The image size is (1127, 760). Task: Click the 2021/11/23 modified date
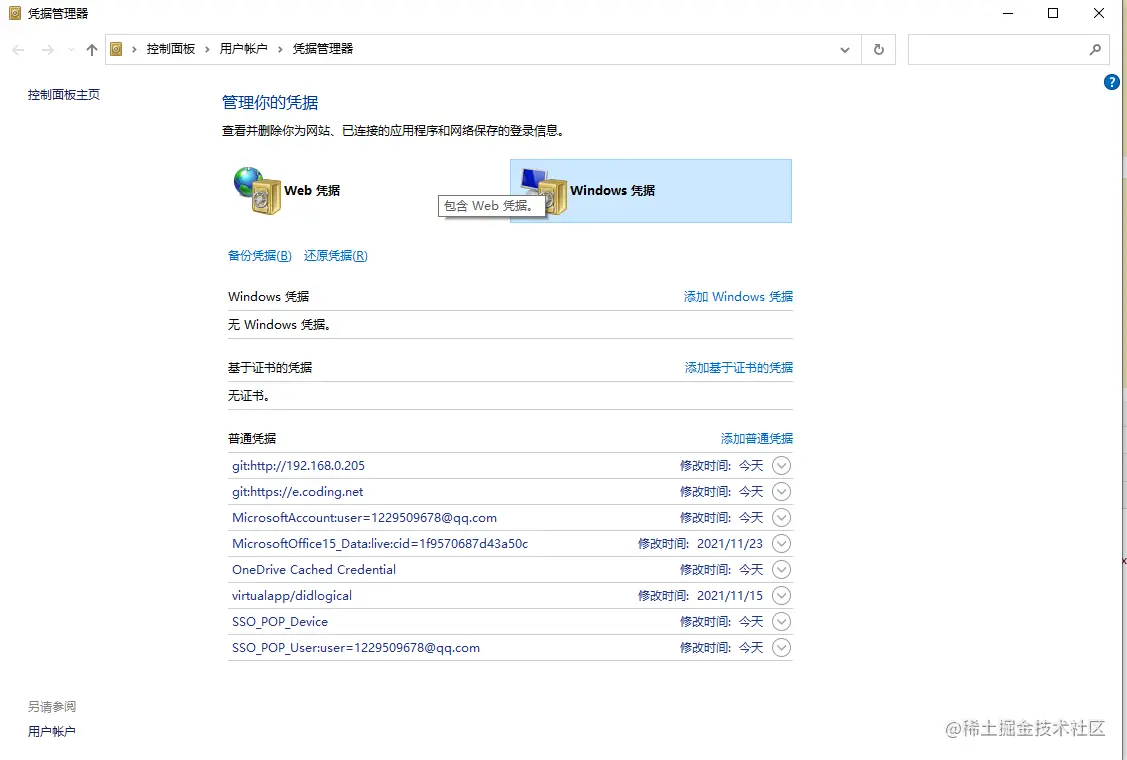tap(730, 543)
